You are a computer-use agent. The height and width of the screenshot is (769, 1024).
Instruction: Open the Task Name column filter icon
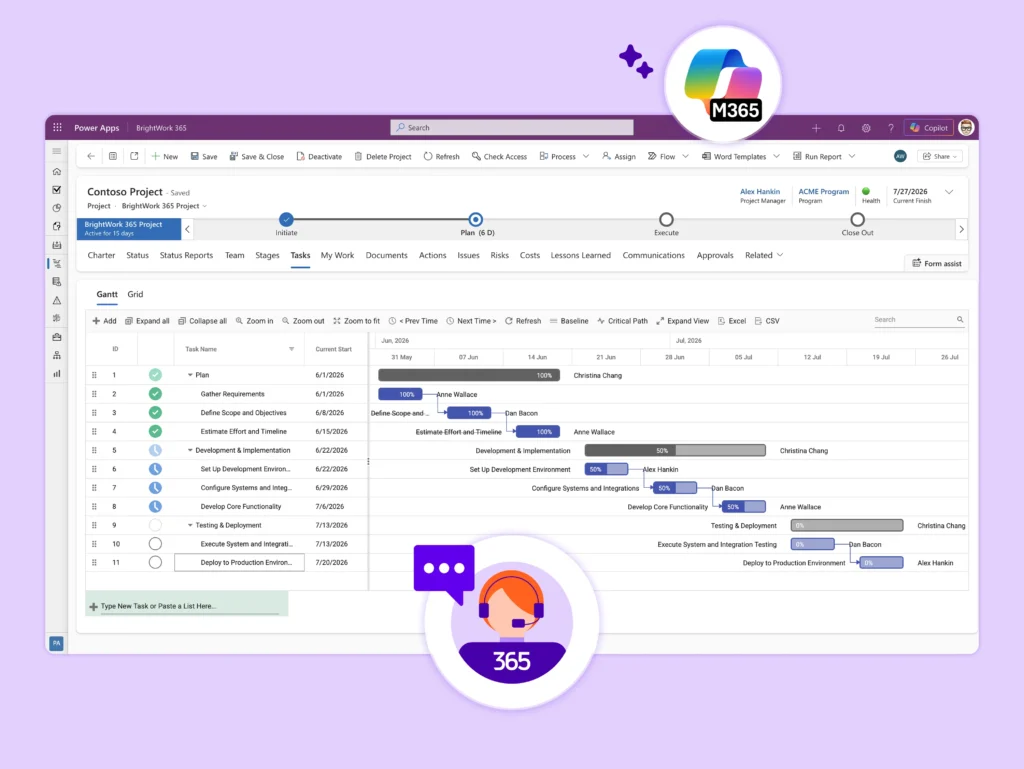point(291,349)
